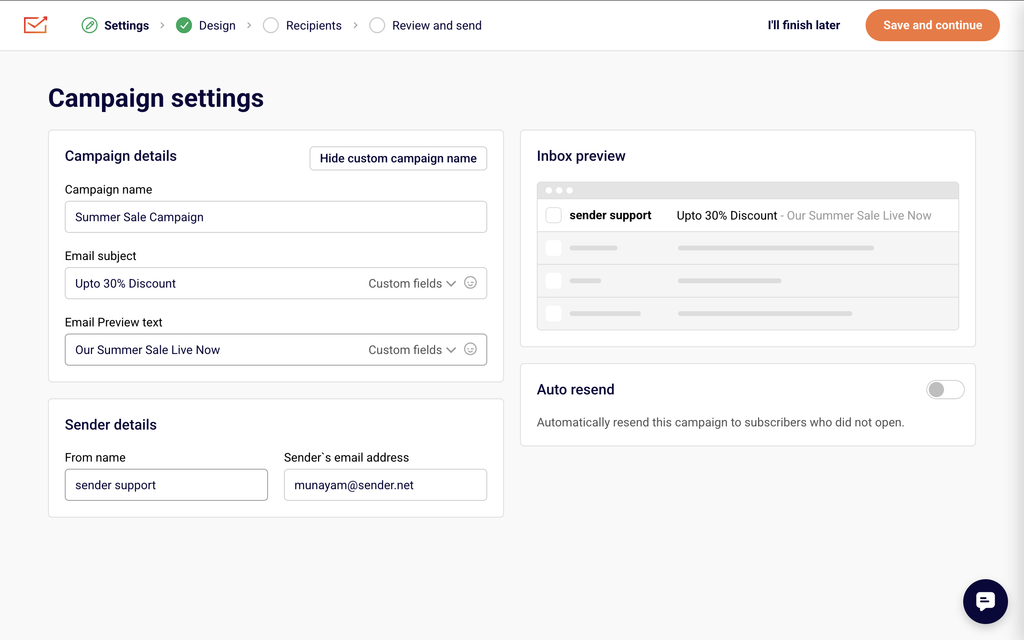The image size is (1024, 640).
Task: Expand Custom fields in Email subject
Action: [x=411, y=283]
